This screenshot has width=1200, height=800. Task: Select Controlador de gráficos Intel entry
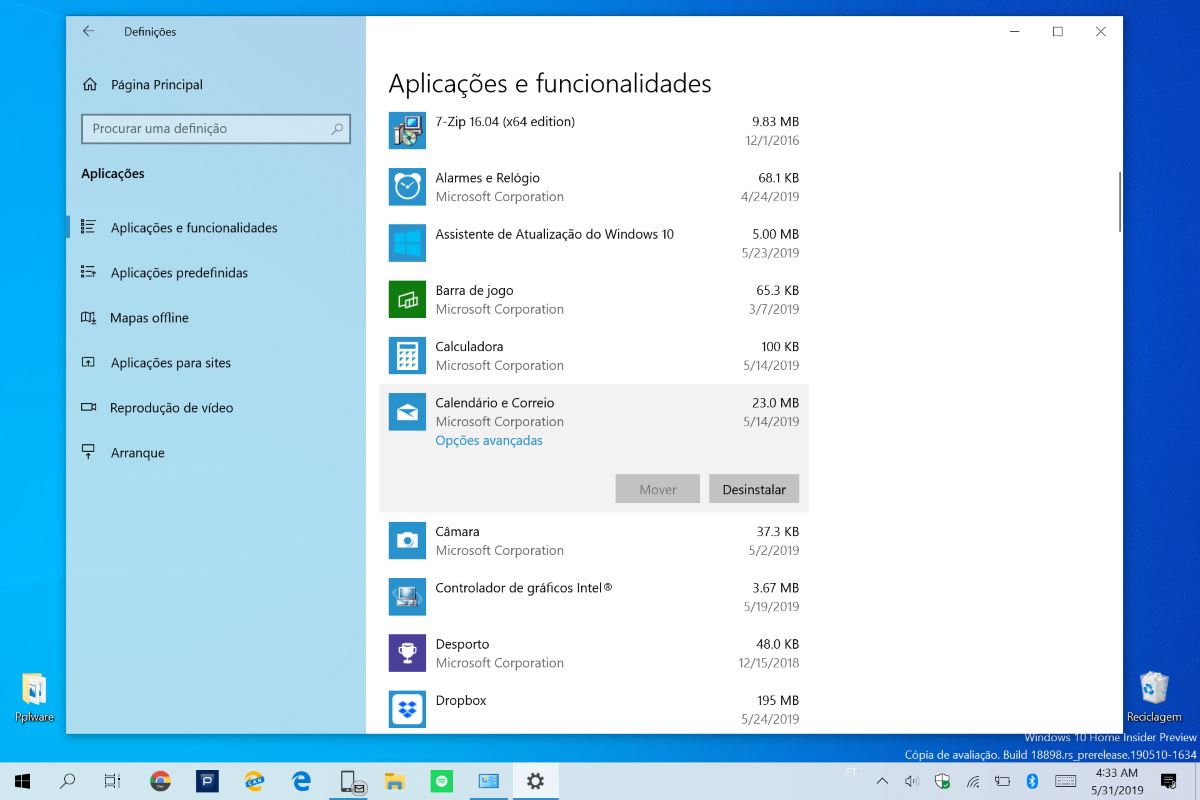pyautogui.click(x=523, y=587)
